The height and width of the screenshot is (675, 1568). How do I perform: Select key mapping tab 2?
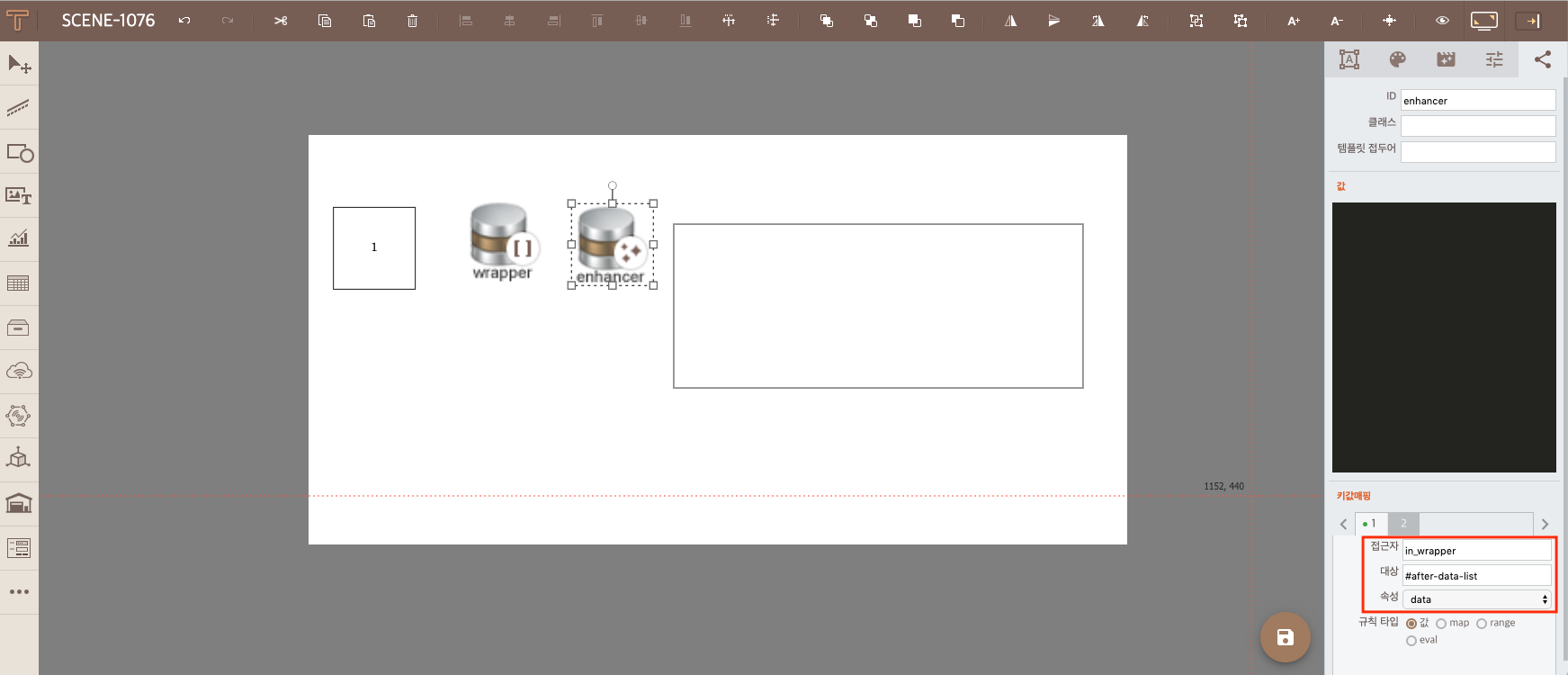click(1403, 523)
